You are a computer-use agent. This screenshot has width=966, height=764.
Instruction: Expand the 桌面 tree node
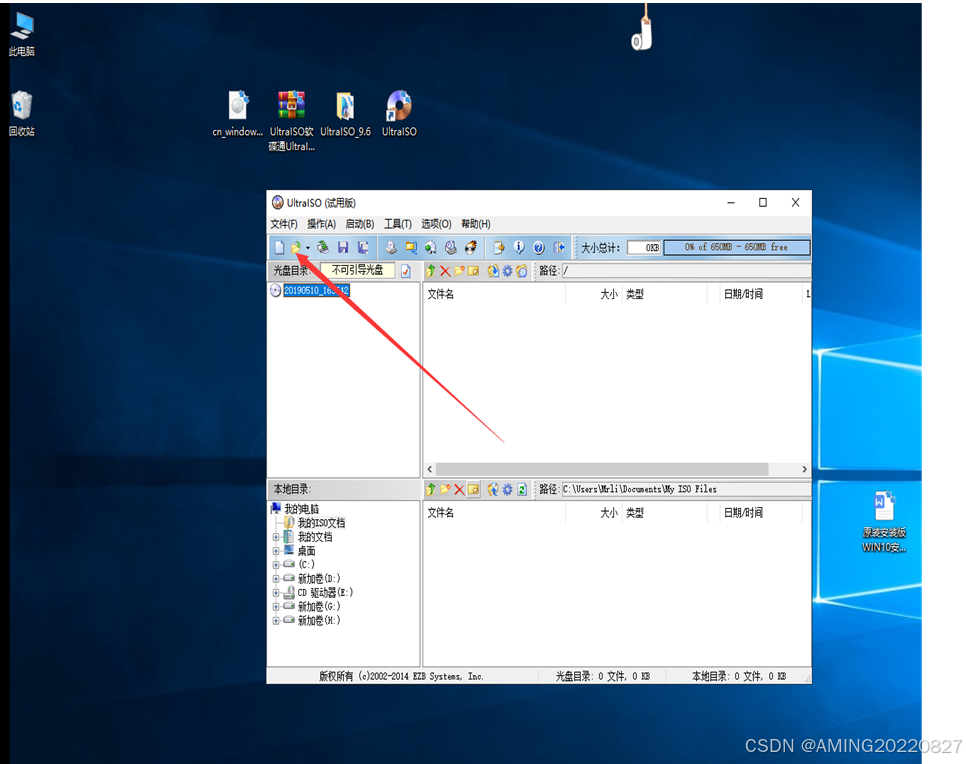point(275,551)
